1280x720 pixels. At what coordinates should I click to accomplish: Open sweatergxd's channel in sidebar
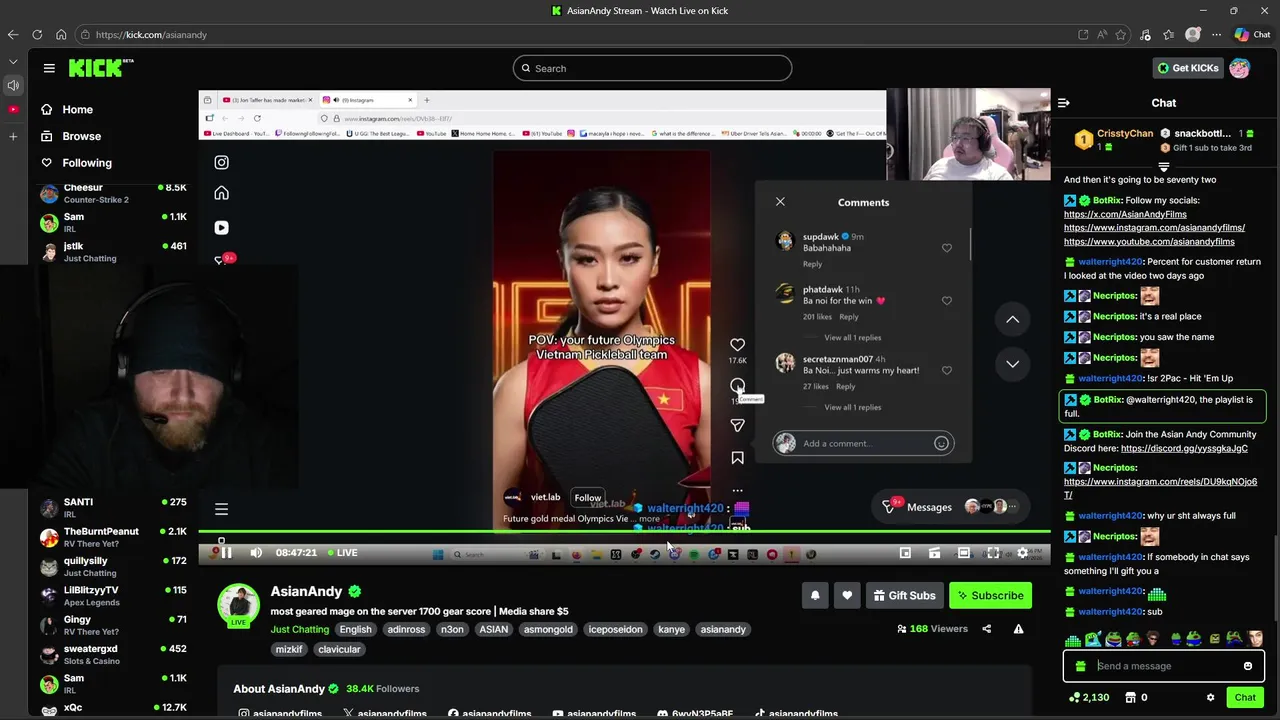coord(113,654)
